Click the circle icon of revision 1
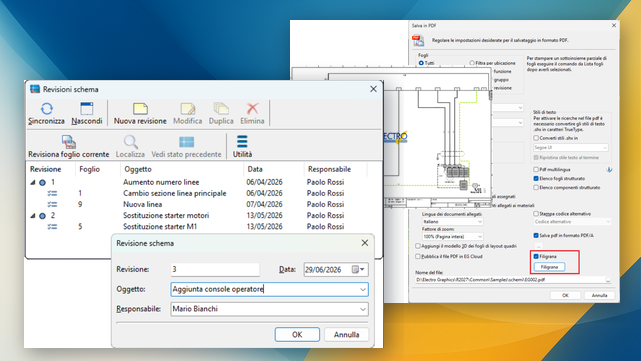Viewport: 641px width, 361px height. tap(42, 183)
